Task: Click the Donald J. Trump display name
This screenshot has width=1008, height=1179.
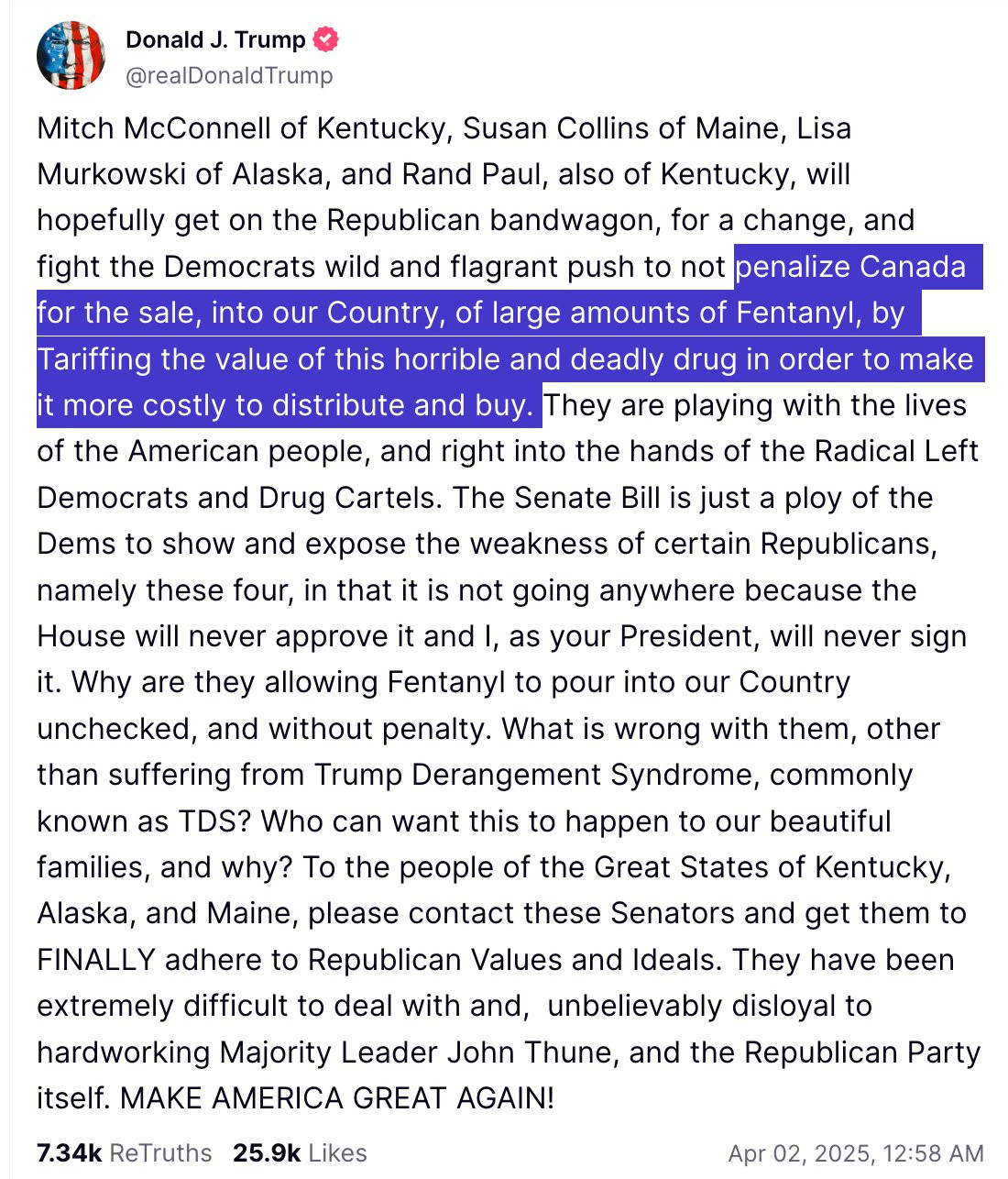Action: (215, 39)
